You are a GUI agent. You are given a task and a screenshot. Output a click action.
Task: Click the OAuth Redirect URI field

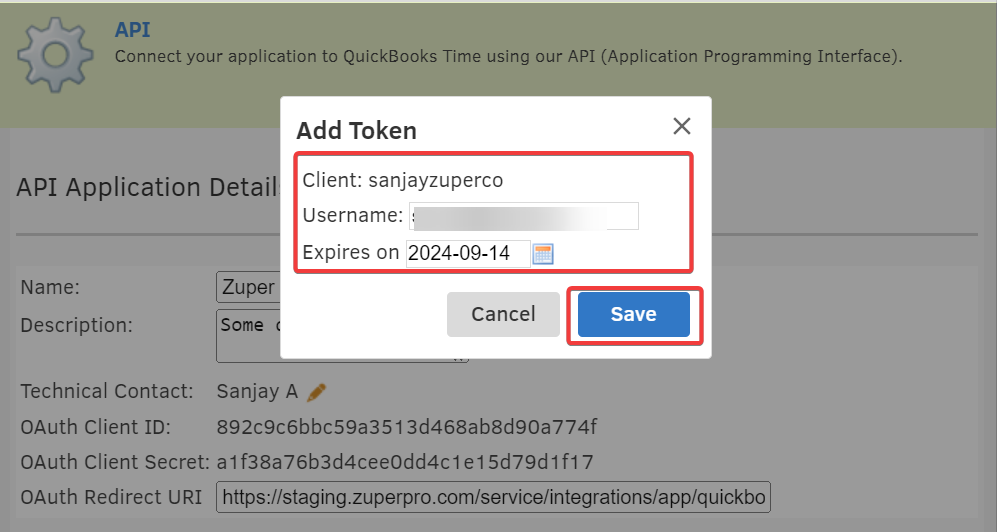[493, 497]
